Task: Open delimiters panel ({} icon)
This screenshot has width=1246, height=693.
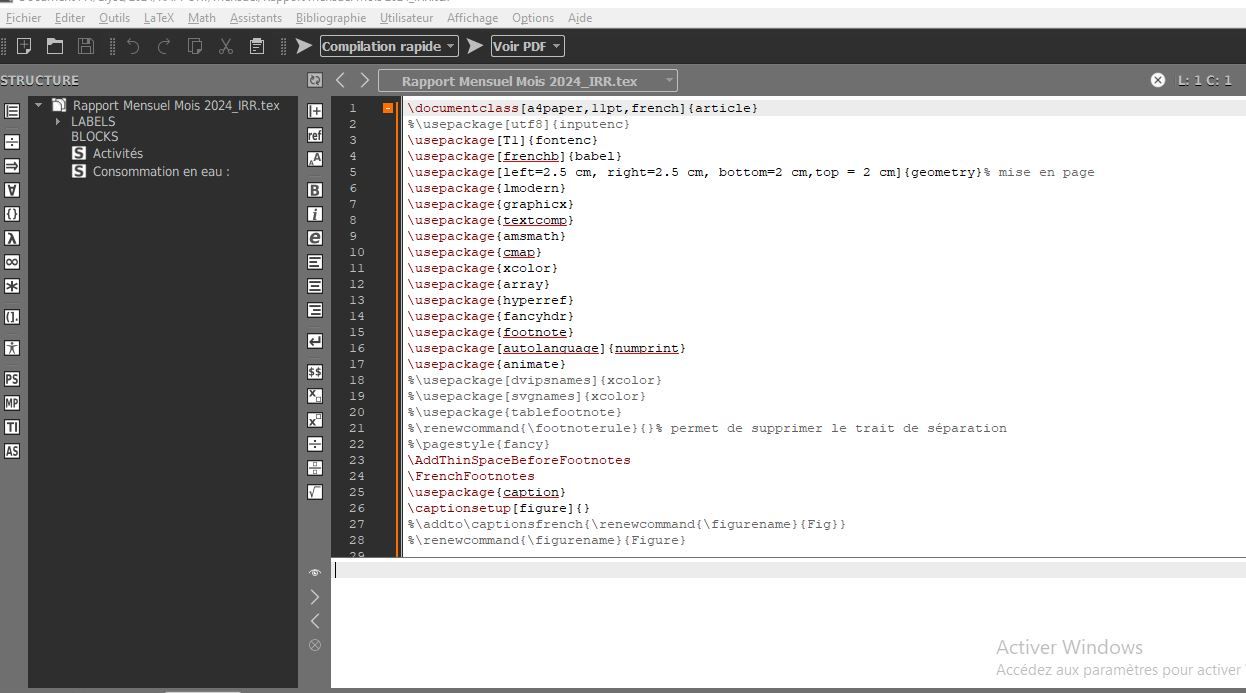Action: (x=12, y=214)
